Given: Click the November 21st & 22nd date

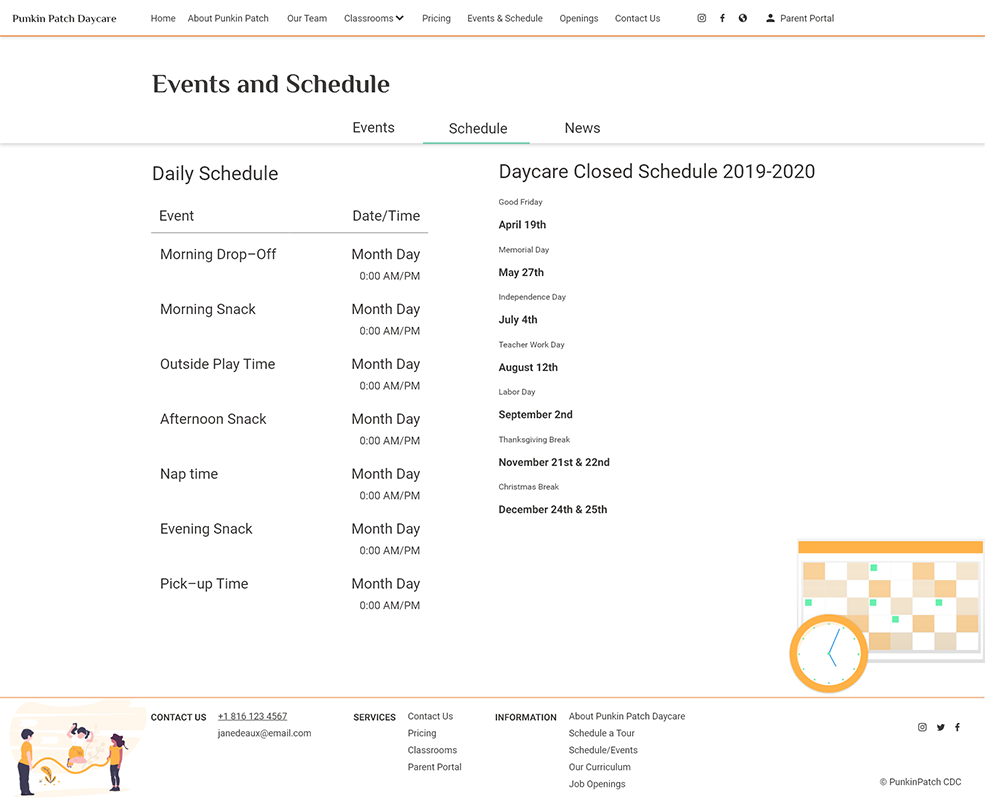Looking at the screenshot, I should (554, 462).
